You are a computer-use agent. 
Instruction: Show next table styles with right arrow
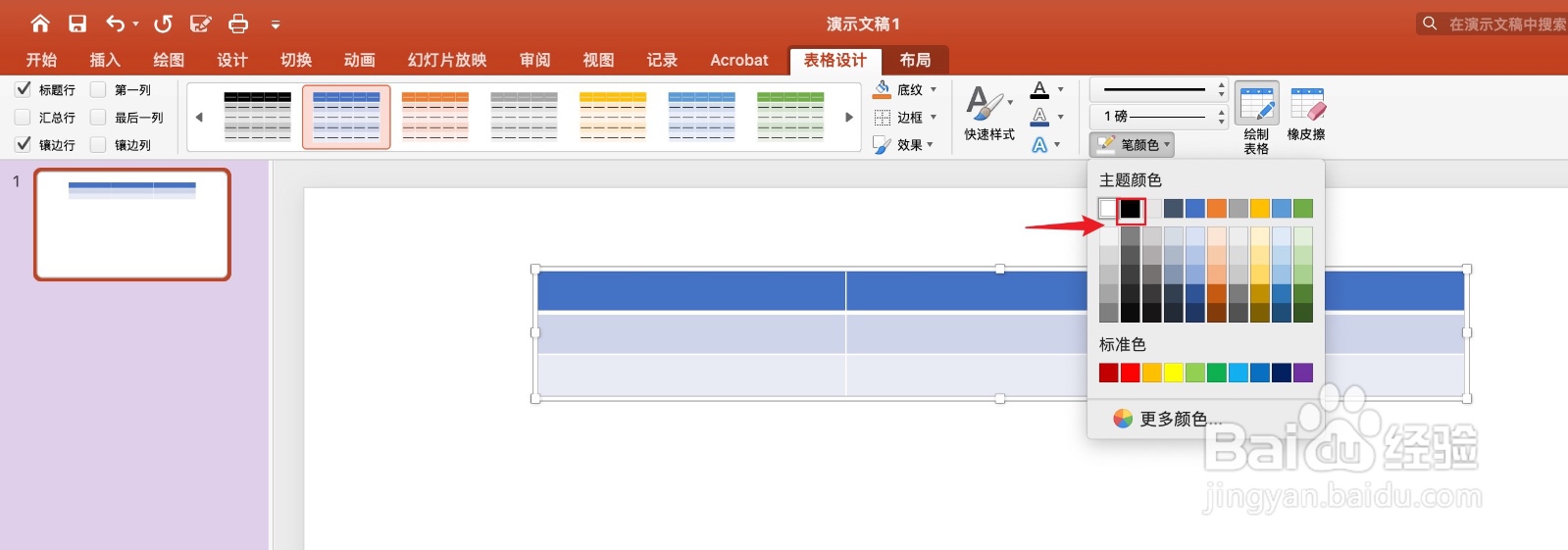pos(849,117)
